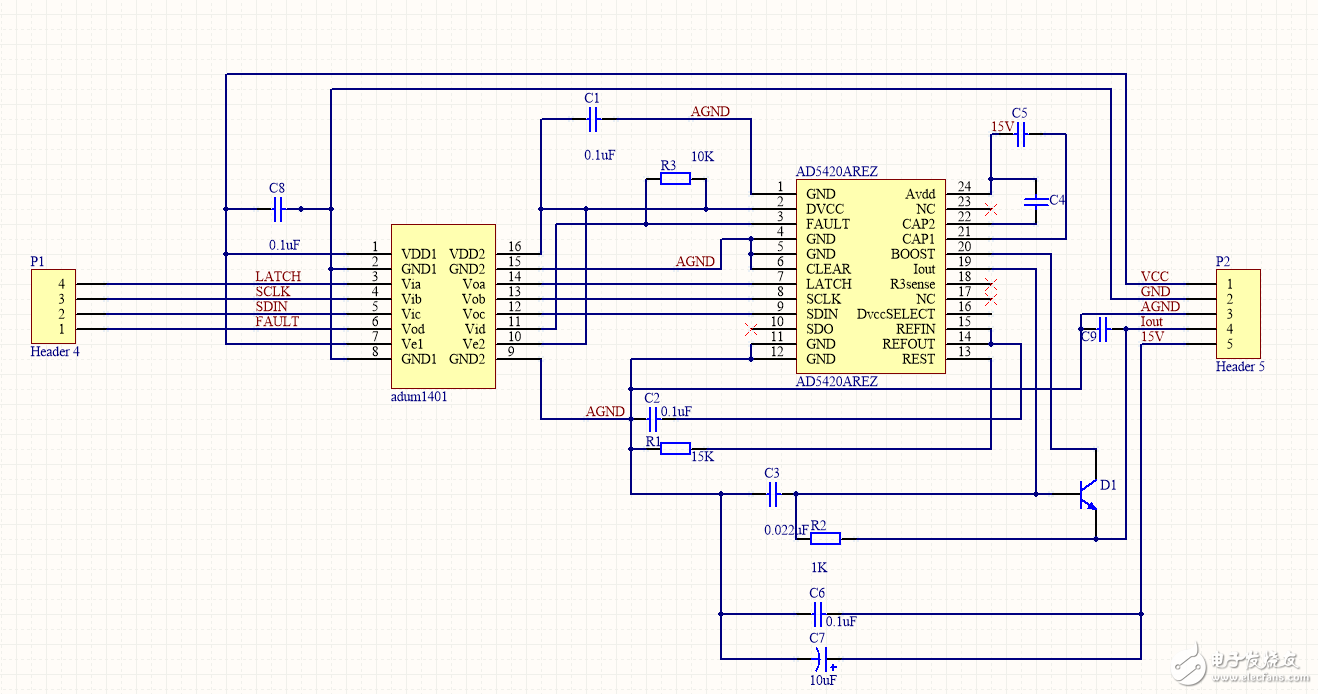Click the no-connect cross at pin 18
Image resolution: width=1318 pixels, height=694 pixels.
tap(991, 284)
